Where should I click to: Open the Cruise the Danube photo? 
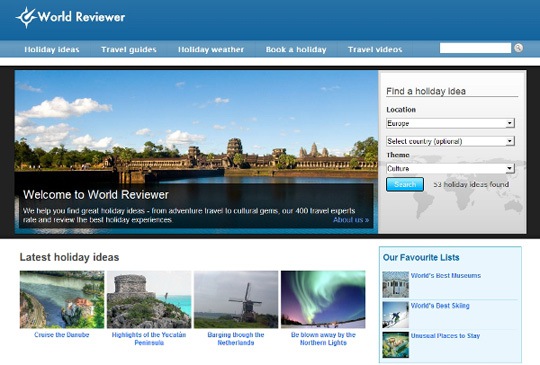pos(62,300)
